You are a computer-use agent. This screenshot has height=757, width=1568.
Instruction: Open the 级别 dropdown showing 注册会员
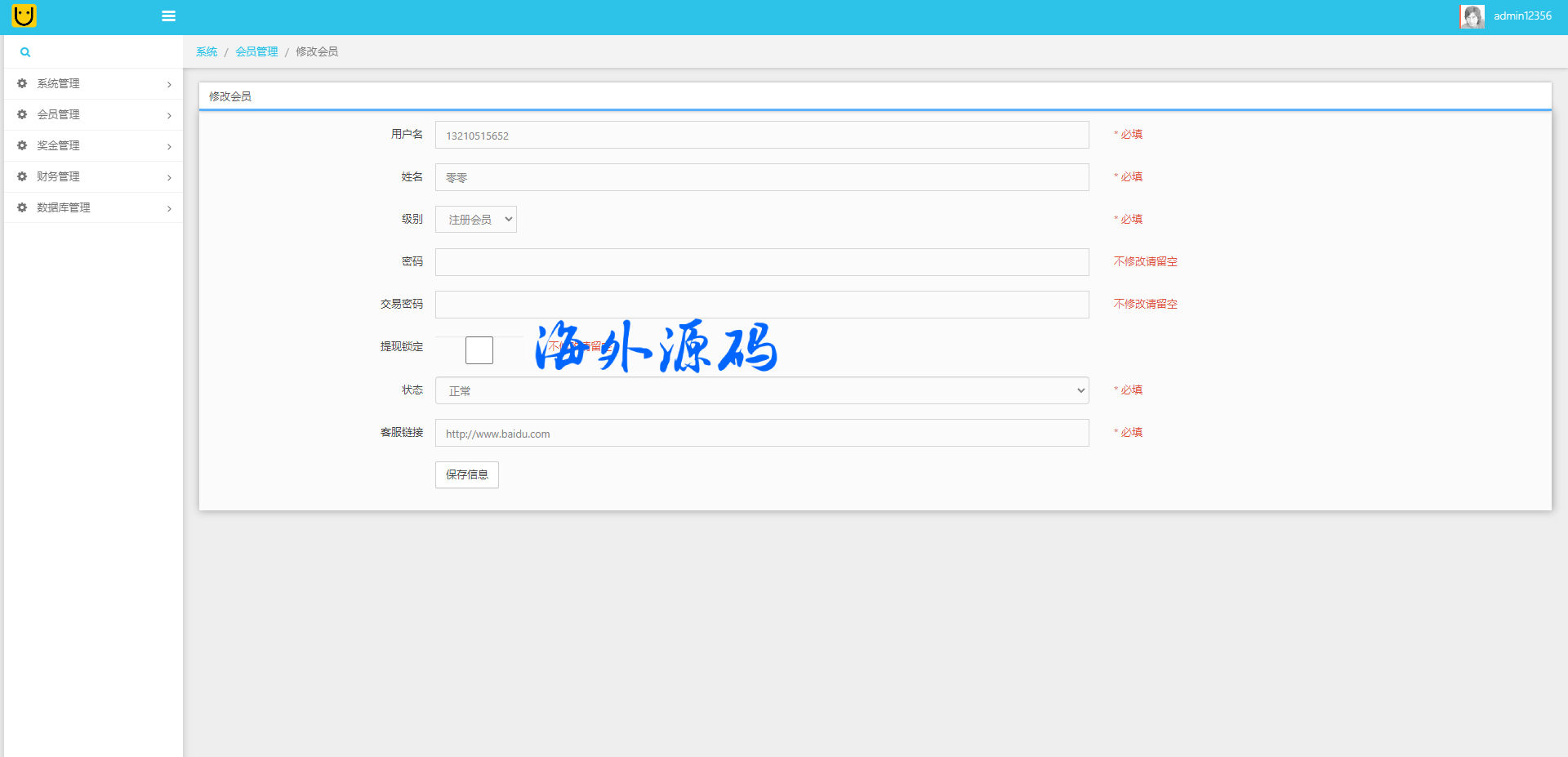tap(476, 220)
